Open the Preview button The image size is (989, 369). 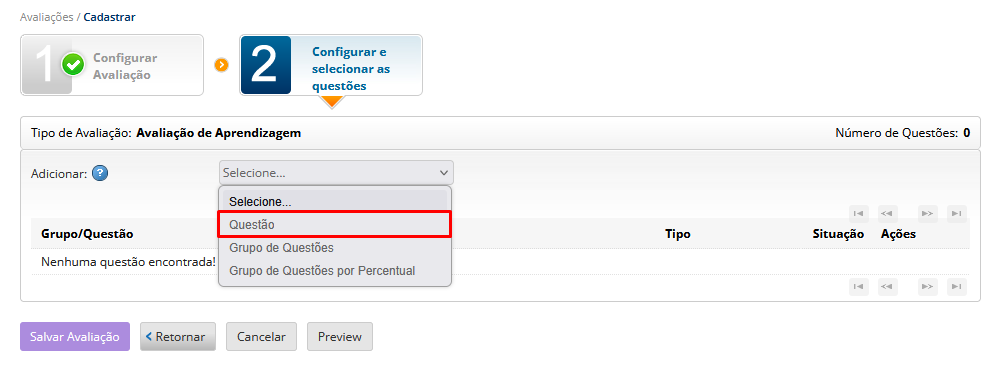coord(340,337)
